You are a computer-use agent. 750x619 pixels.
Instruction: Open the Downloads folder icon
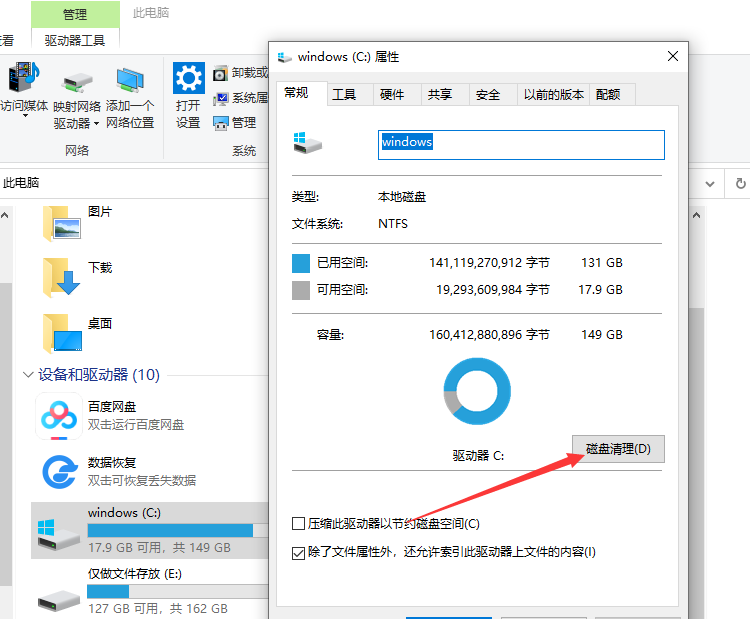pyautogui.click(x=61, y=277)
